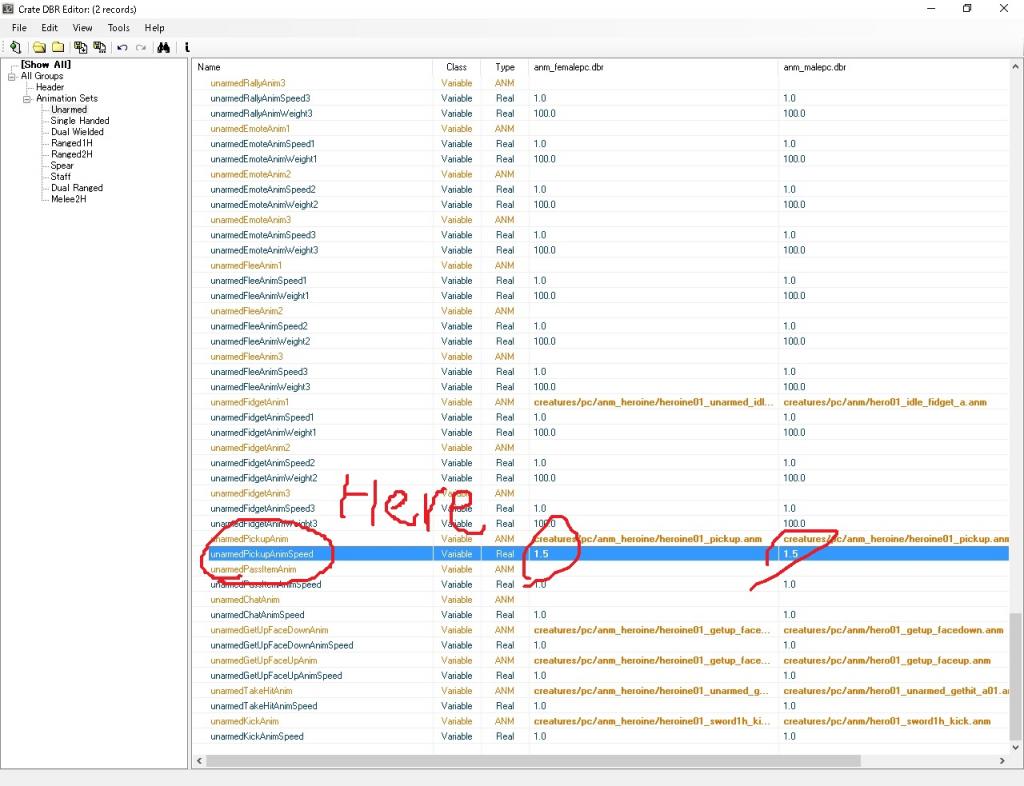This screenshot has width=1024, height=786.
Task: Open the Tools menu
Action: pos(118,28)
